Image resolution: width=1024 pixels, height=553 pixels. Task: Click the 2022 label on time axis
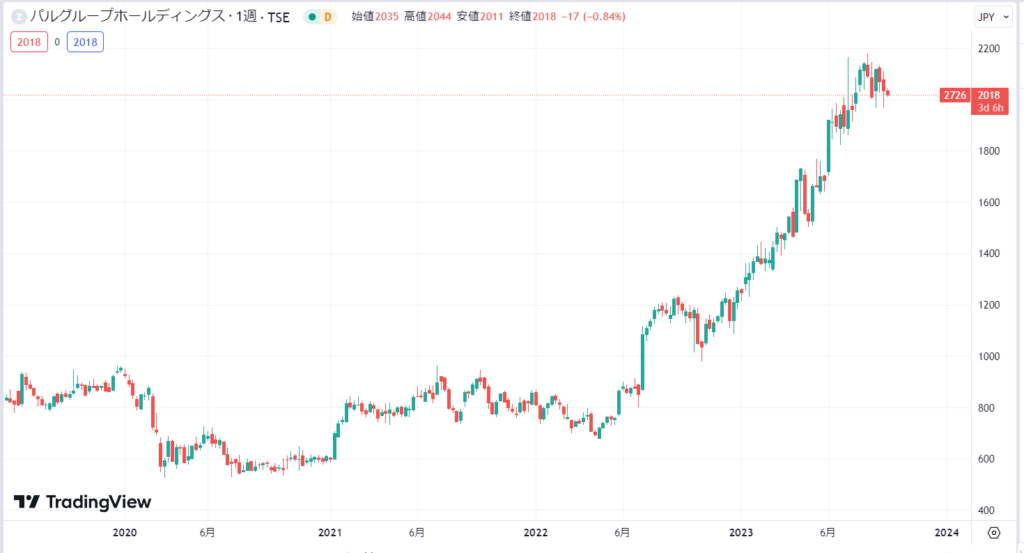pos(536,532)
